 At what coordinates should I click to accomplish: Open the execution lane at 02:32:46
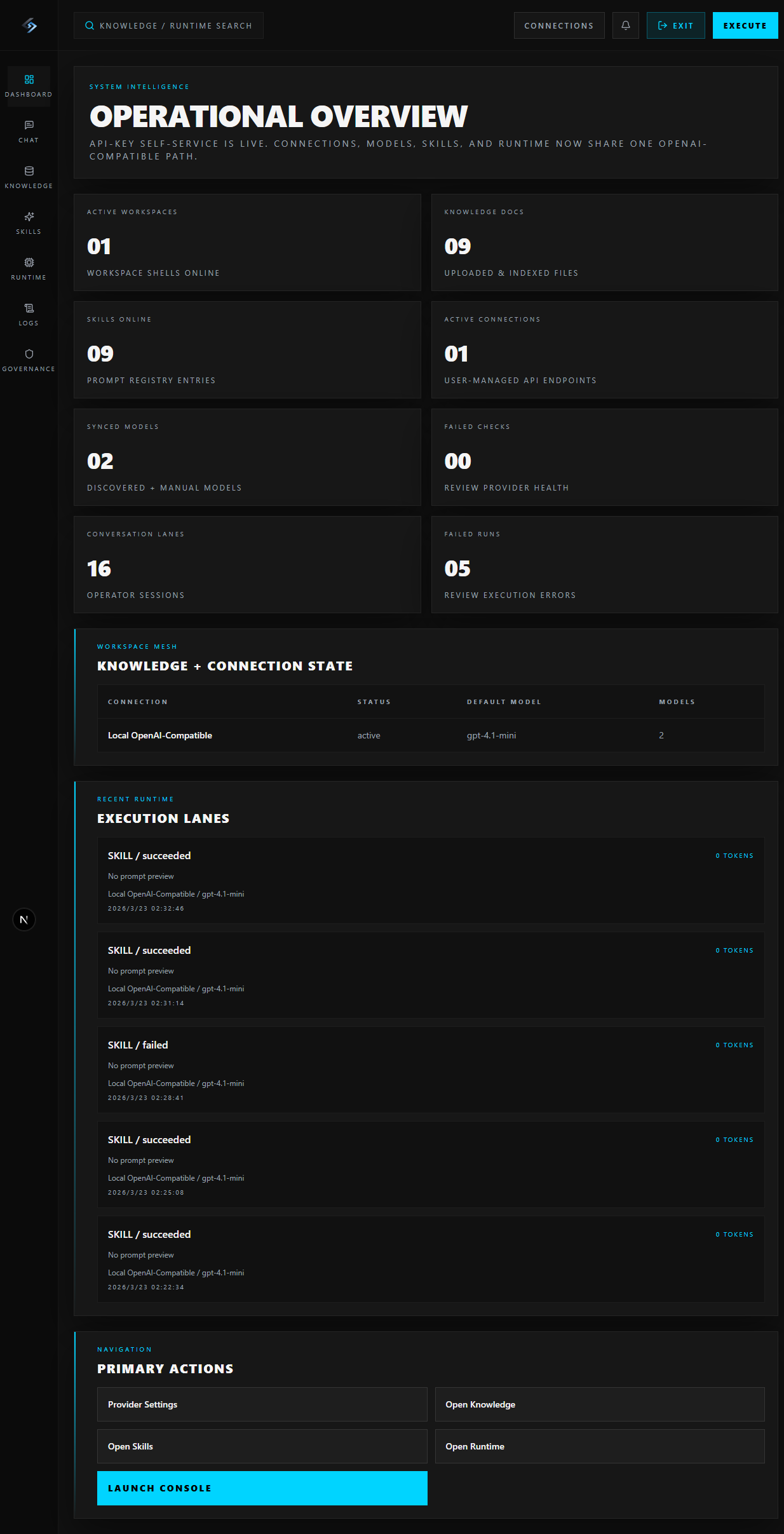(x=431, y=880)
